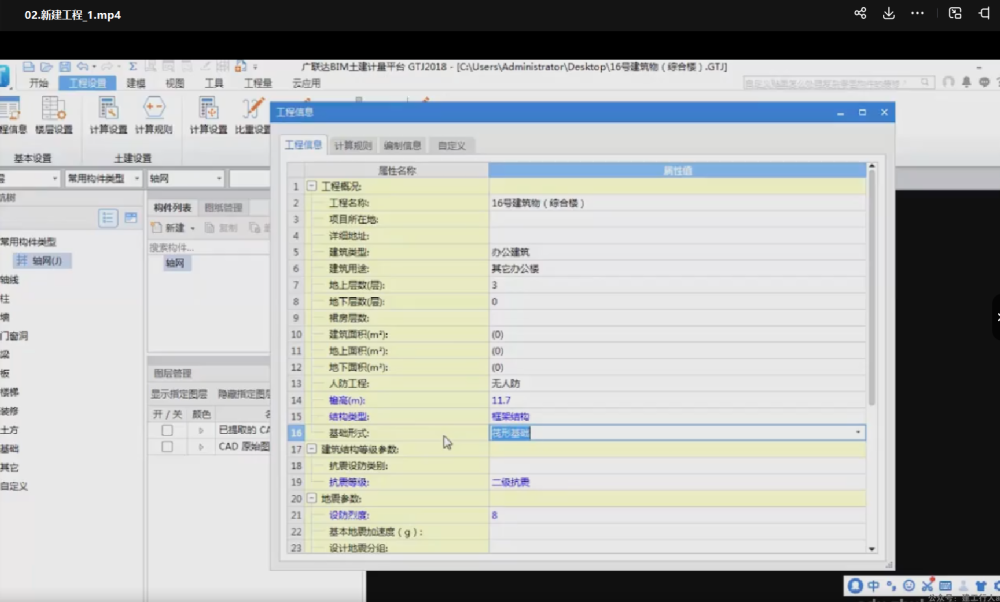Click the Open folder icon in quick access toolbar
Viewport: 1000px width, 602px height.
pos(46,66)
